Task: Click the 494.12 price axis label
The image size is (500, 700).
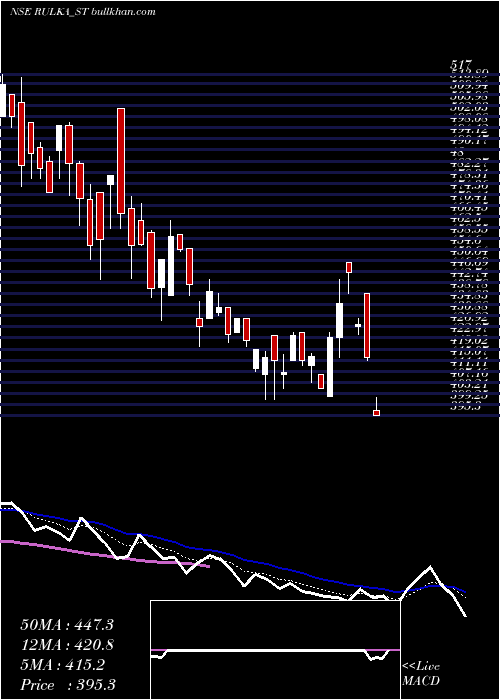Action: click(469, 129)
